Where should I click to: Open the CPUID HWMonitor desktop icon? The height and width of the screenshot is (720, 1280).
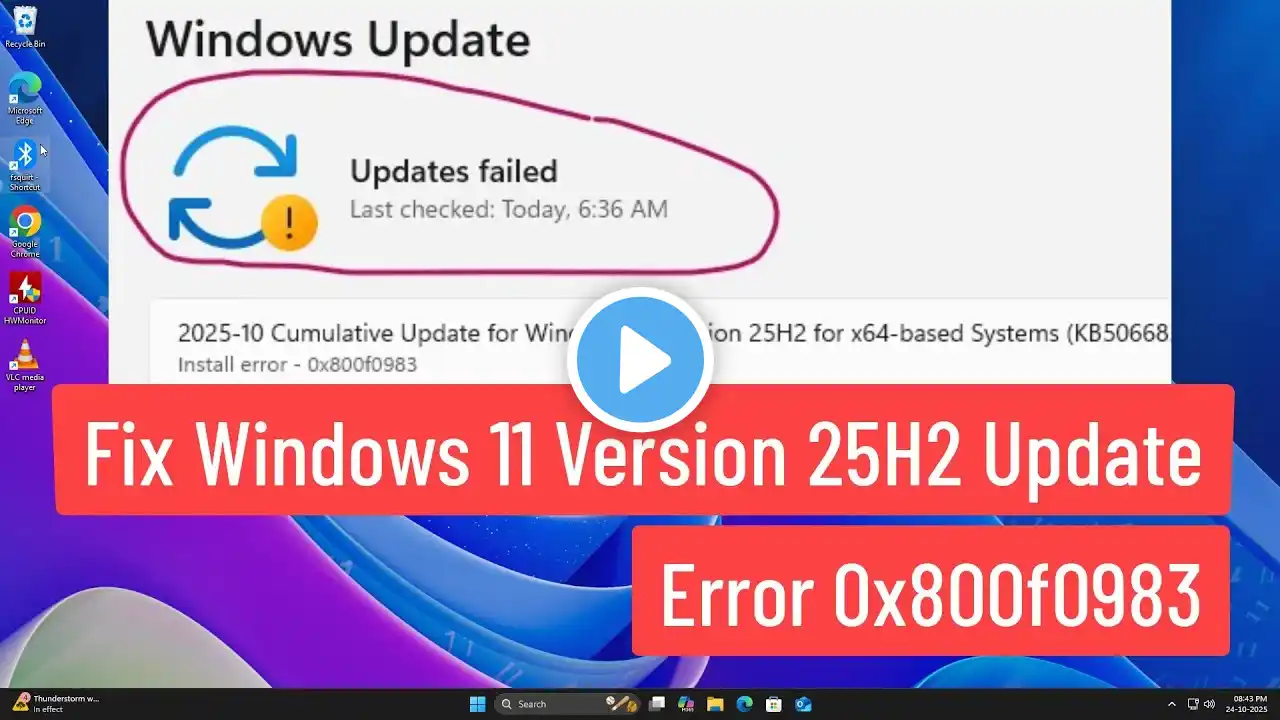[x=24, y=298]
